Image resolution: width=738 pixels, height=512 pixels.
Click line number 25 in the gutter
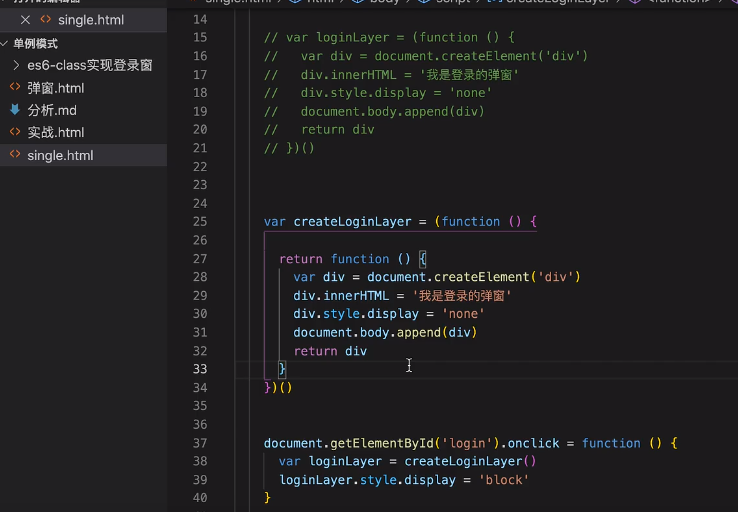tap(200, 222)
